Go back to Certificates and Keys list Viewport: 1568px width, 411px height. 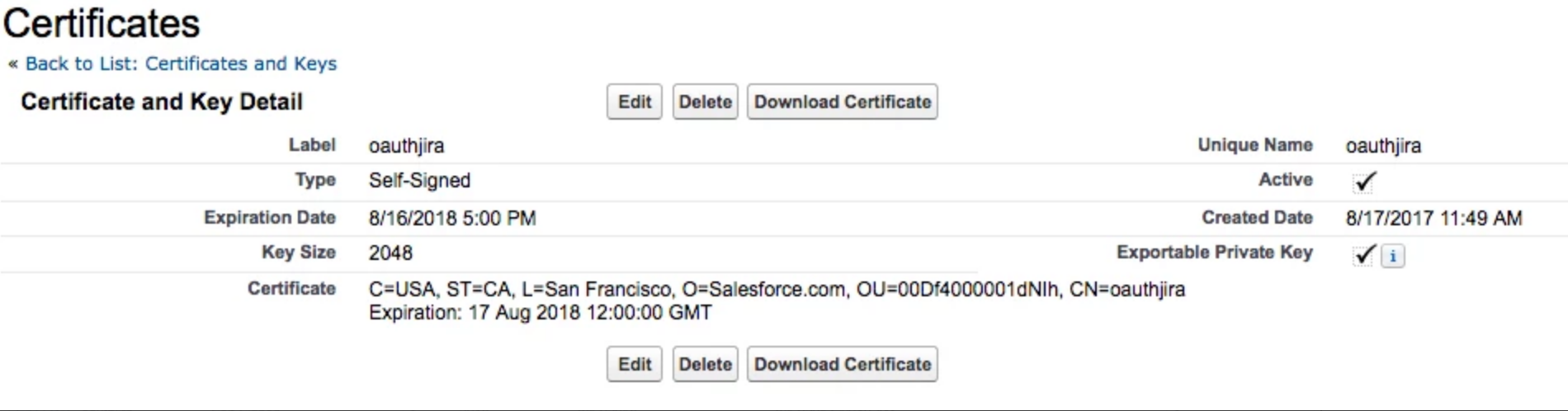181,64
